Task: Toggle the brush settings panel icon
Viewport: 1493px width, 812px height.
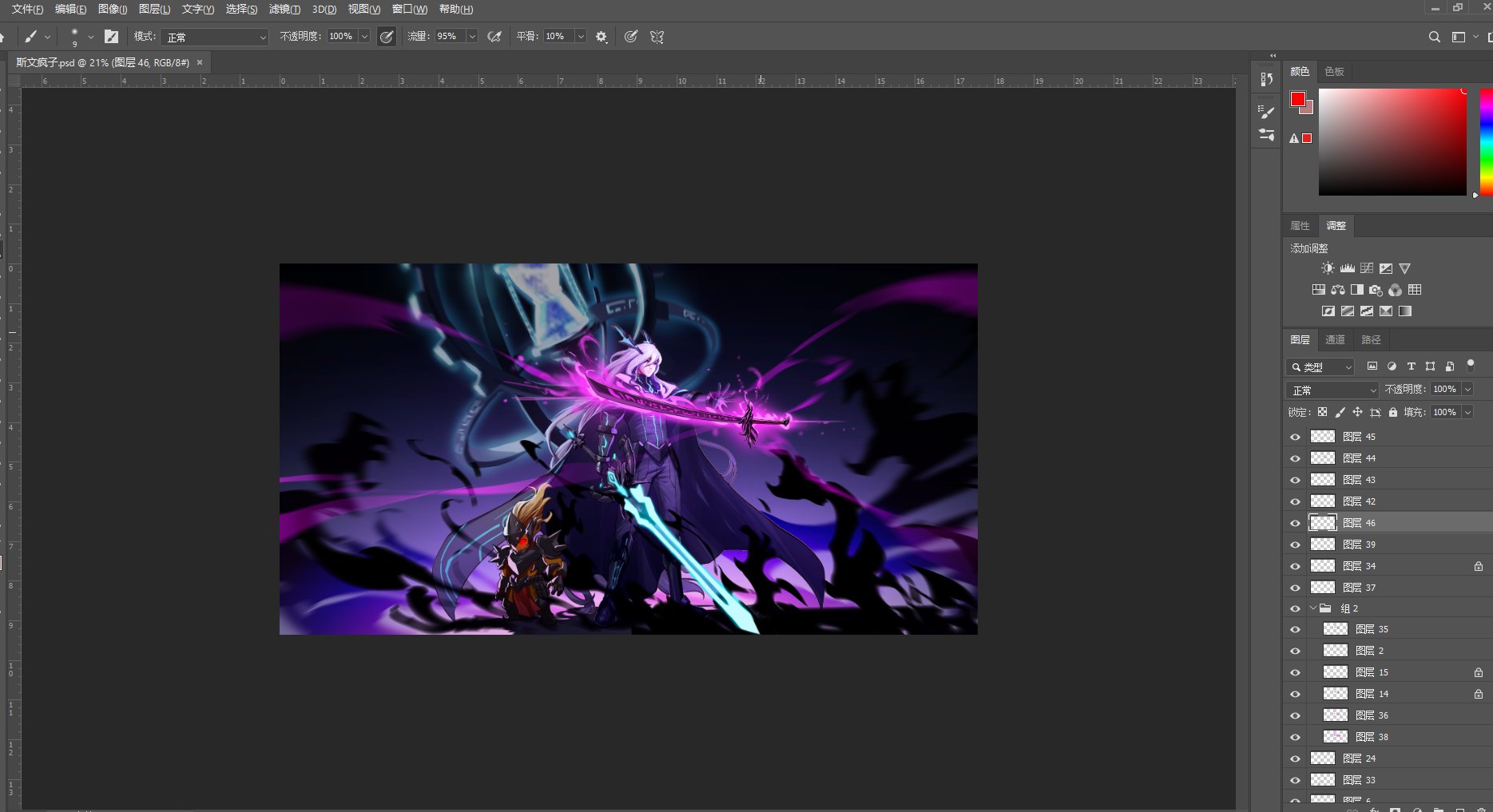Action: [112, 37]
